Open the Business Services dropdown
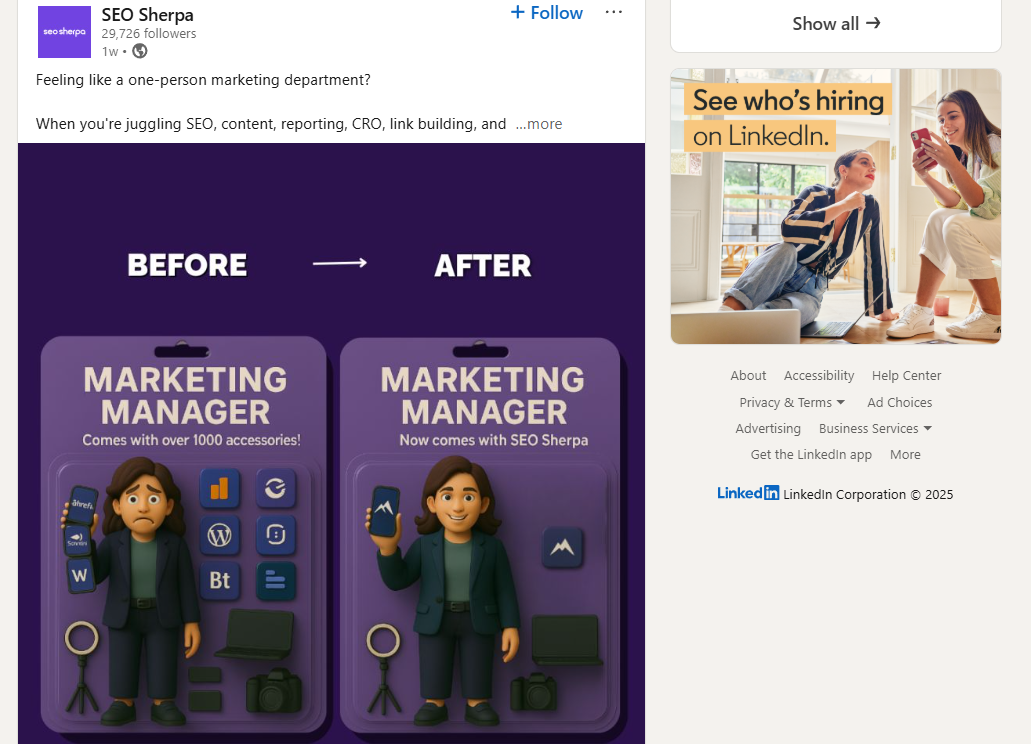The width and height of the screenshot is (1031, 744). tap(875, 429)
